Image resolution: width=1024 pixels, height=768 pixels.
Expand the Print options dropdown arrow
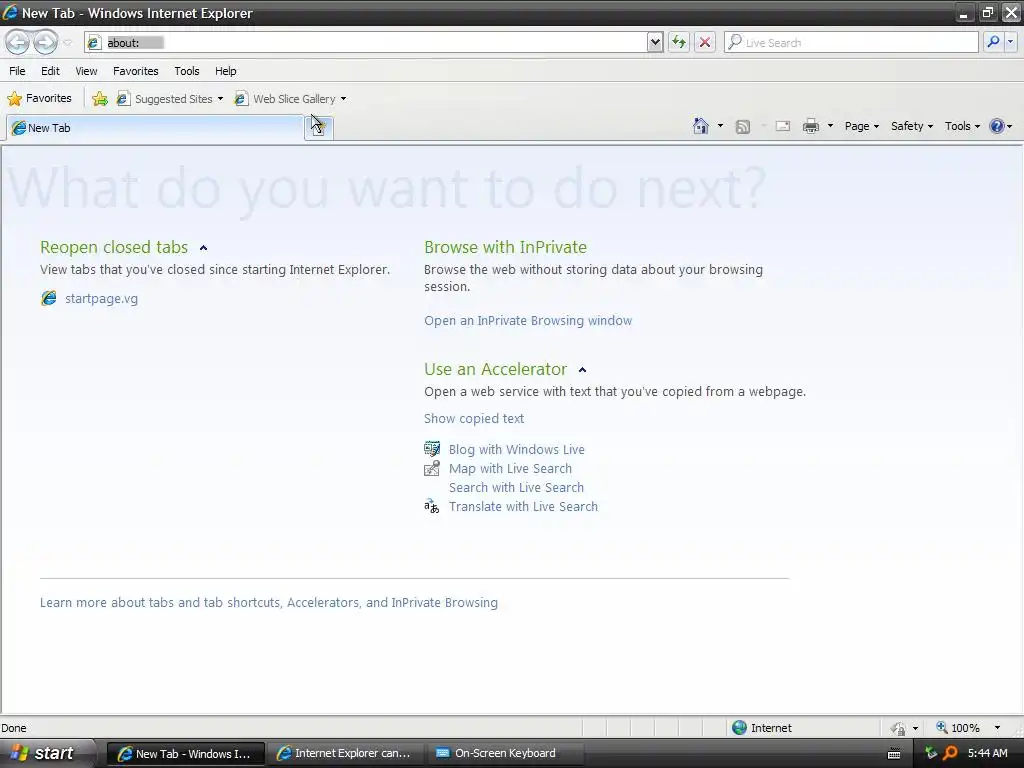(x=830, y=126)
